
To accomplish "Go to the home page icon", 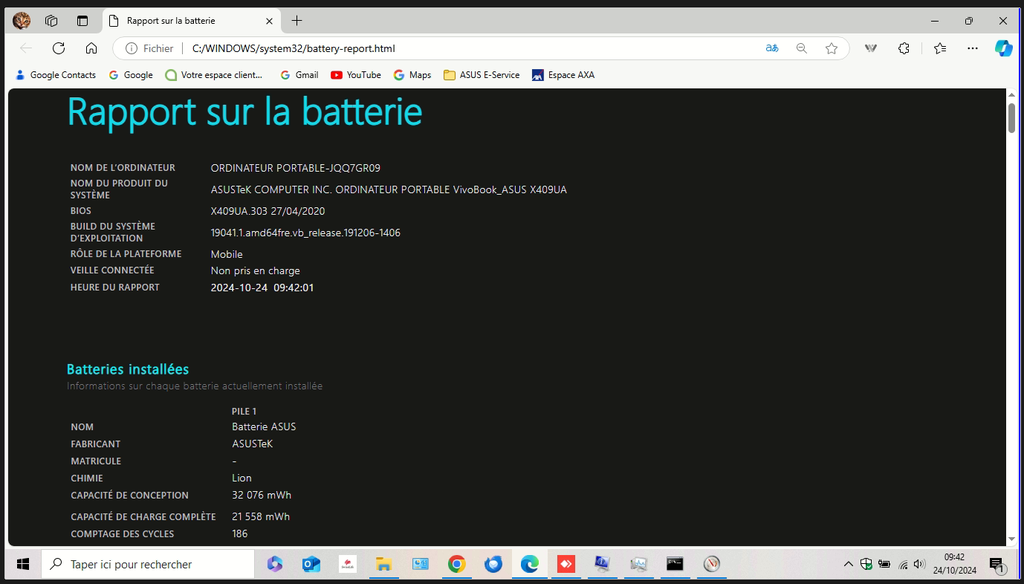I will (91, 48).
